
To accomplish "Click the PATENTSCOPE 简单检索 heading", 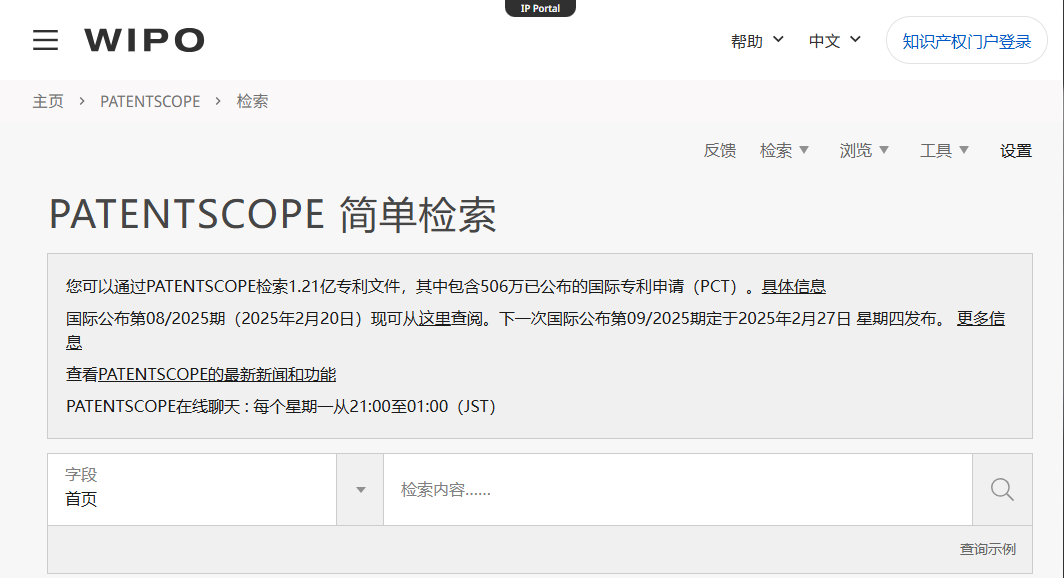I will (273, 214).
